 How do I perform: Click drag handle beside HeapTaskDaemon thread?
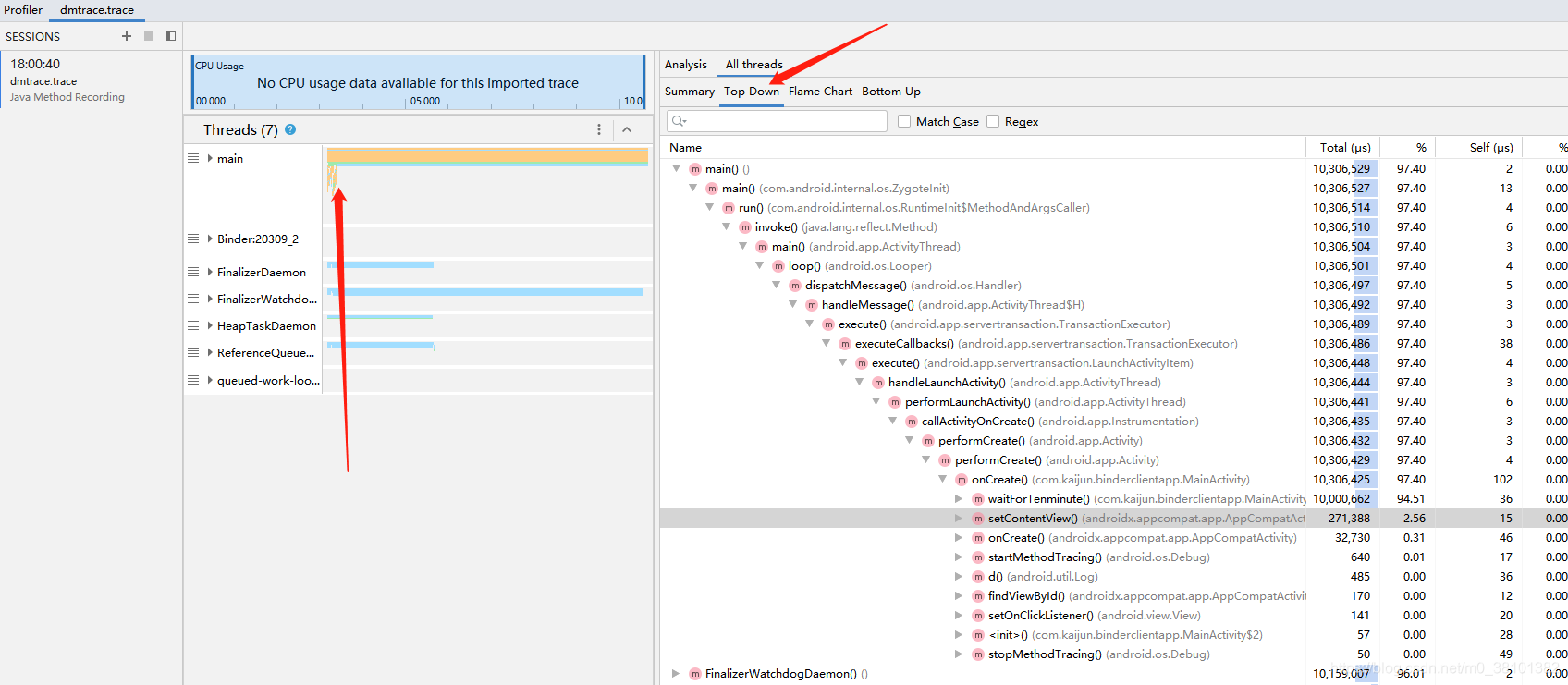click(193, 325)
